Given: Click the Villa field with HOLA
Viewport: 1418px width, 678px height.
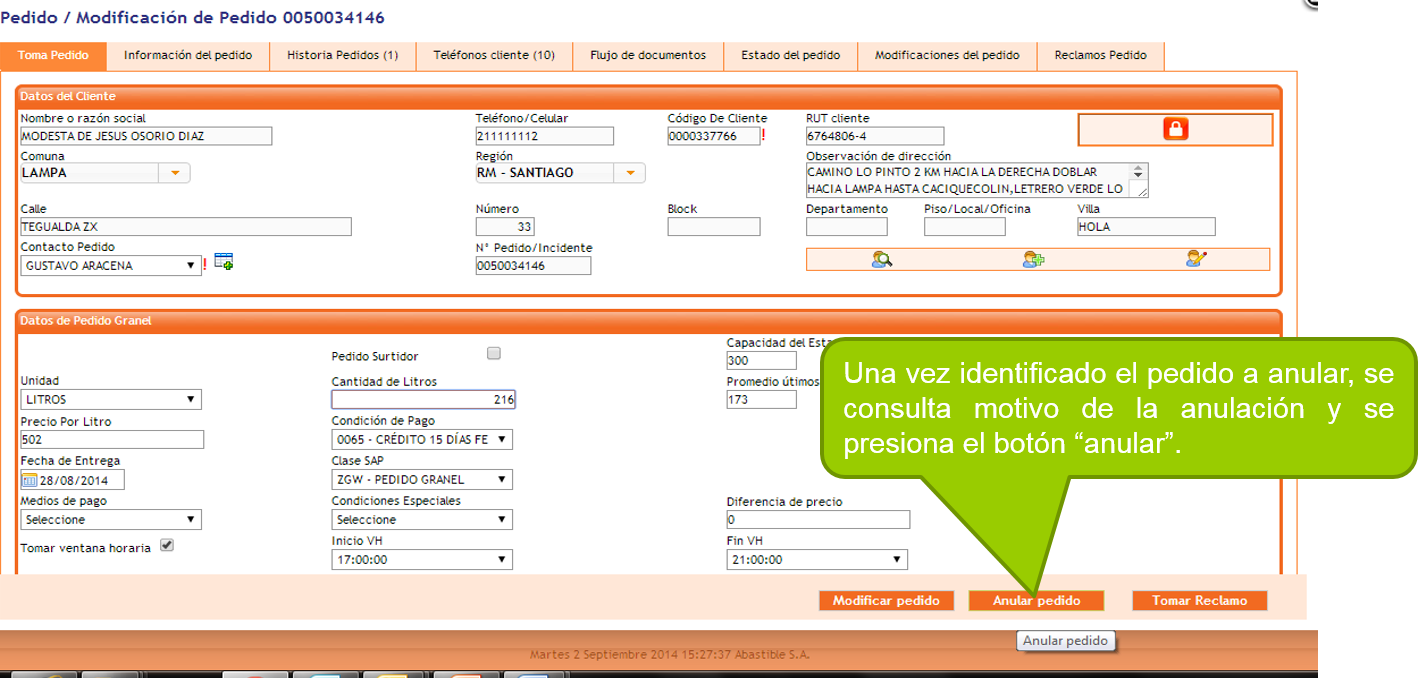Looking at the screenshot, I should pyautogui.click(x=1147, y=227).
